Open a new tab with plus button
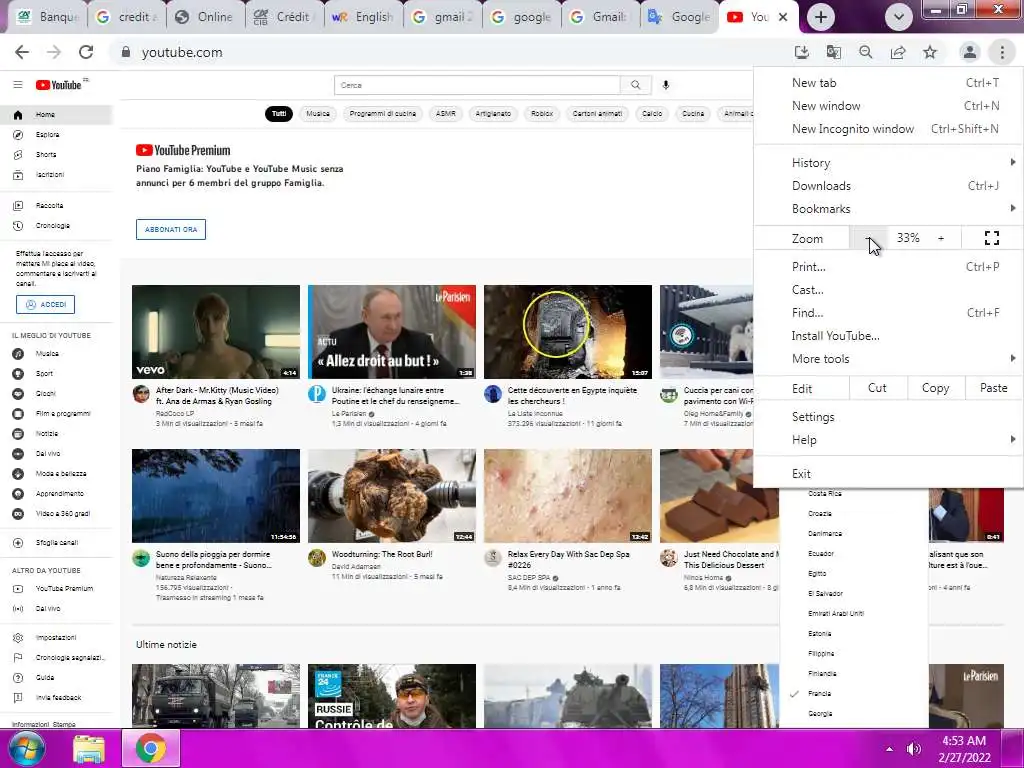1024x768 pixels. [821, 17]
